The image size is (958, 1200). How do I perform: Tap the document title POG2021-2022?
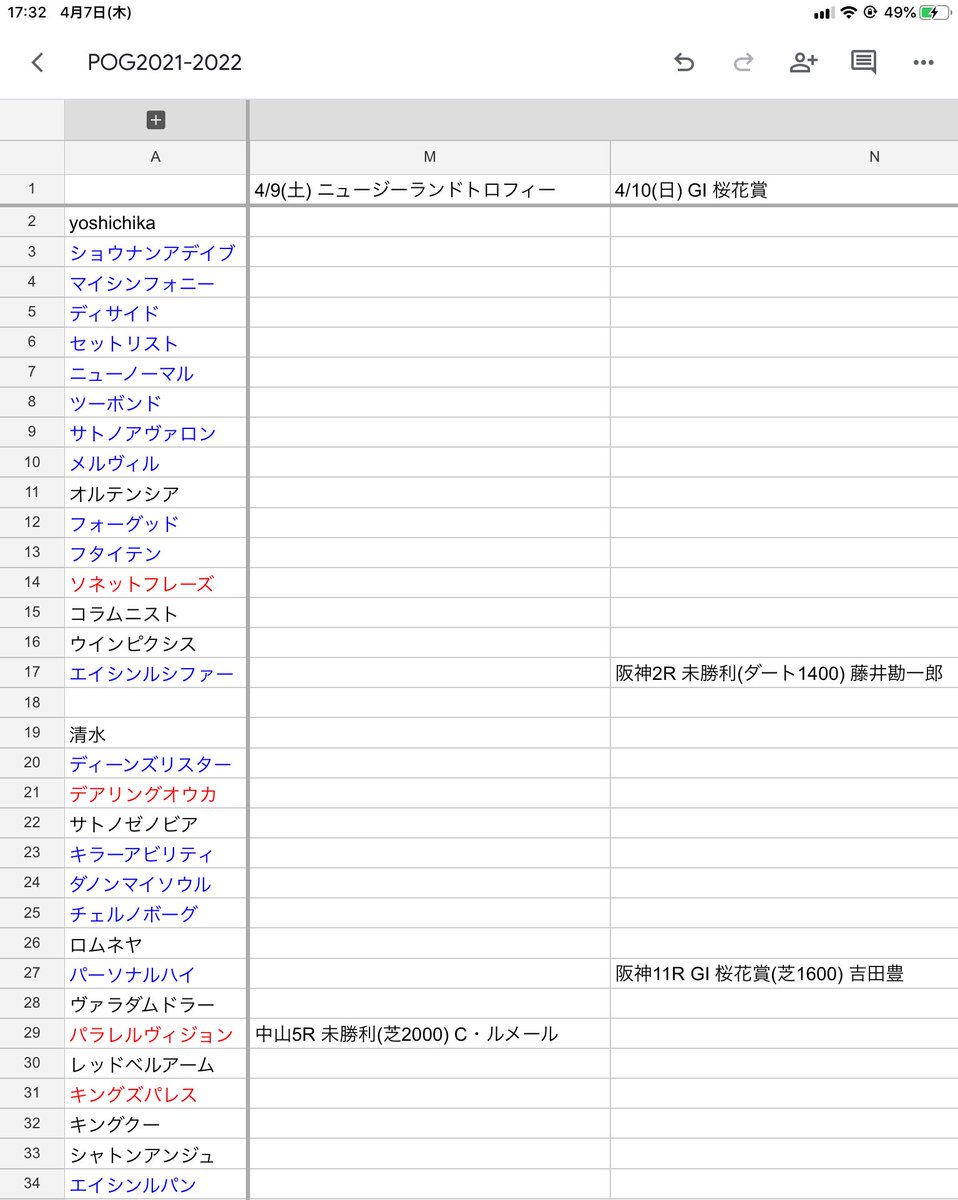[165, 63]
